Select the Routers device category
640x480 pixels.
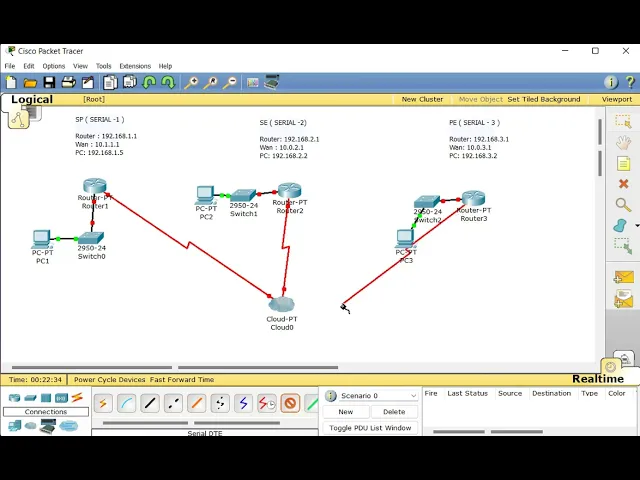(x=14, y=398)
